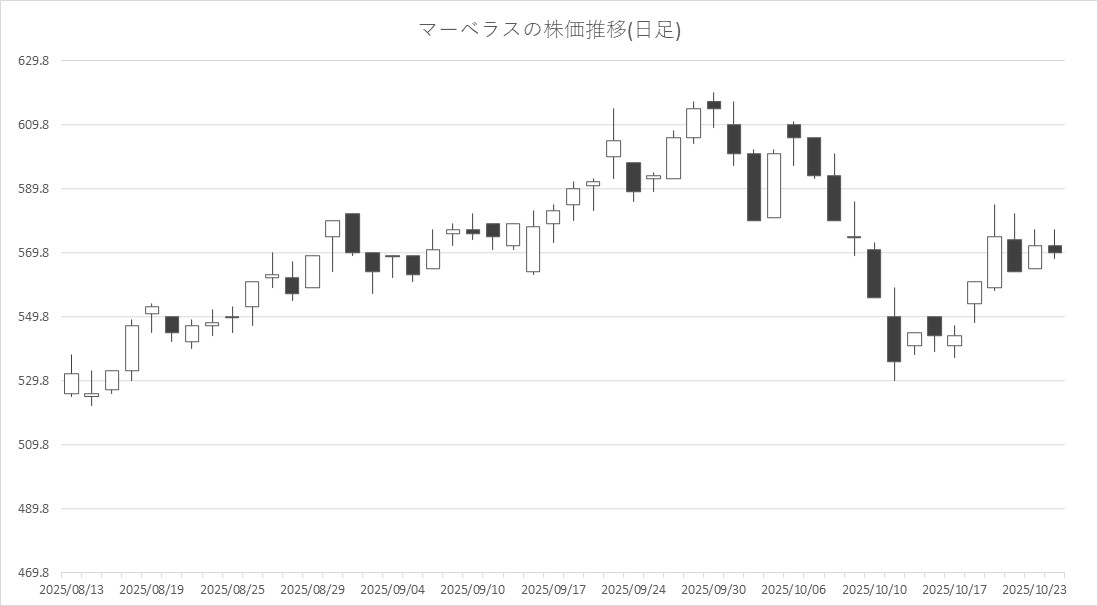Click the 589.8 price axis label

(x=33, y=189)
